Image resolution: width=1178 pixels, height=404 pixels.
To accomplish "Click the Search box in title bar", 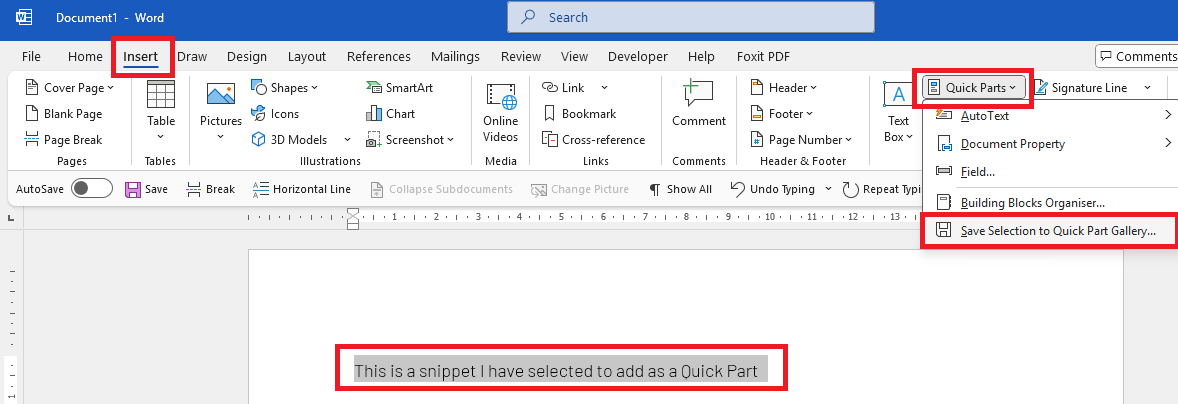I will tap(690, 17).
